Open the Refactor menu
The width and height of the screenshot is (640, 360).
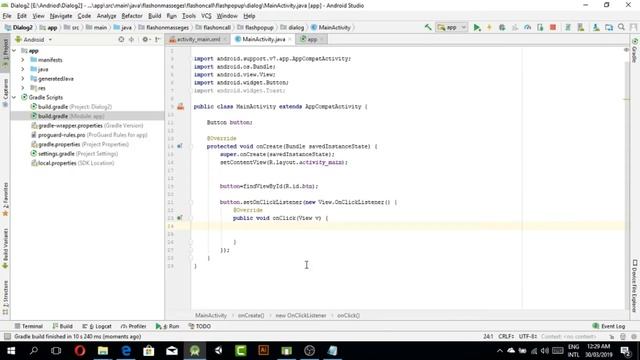click(x=132, y=16)
